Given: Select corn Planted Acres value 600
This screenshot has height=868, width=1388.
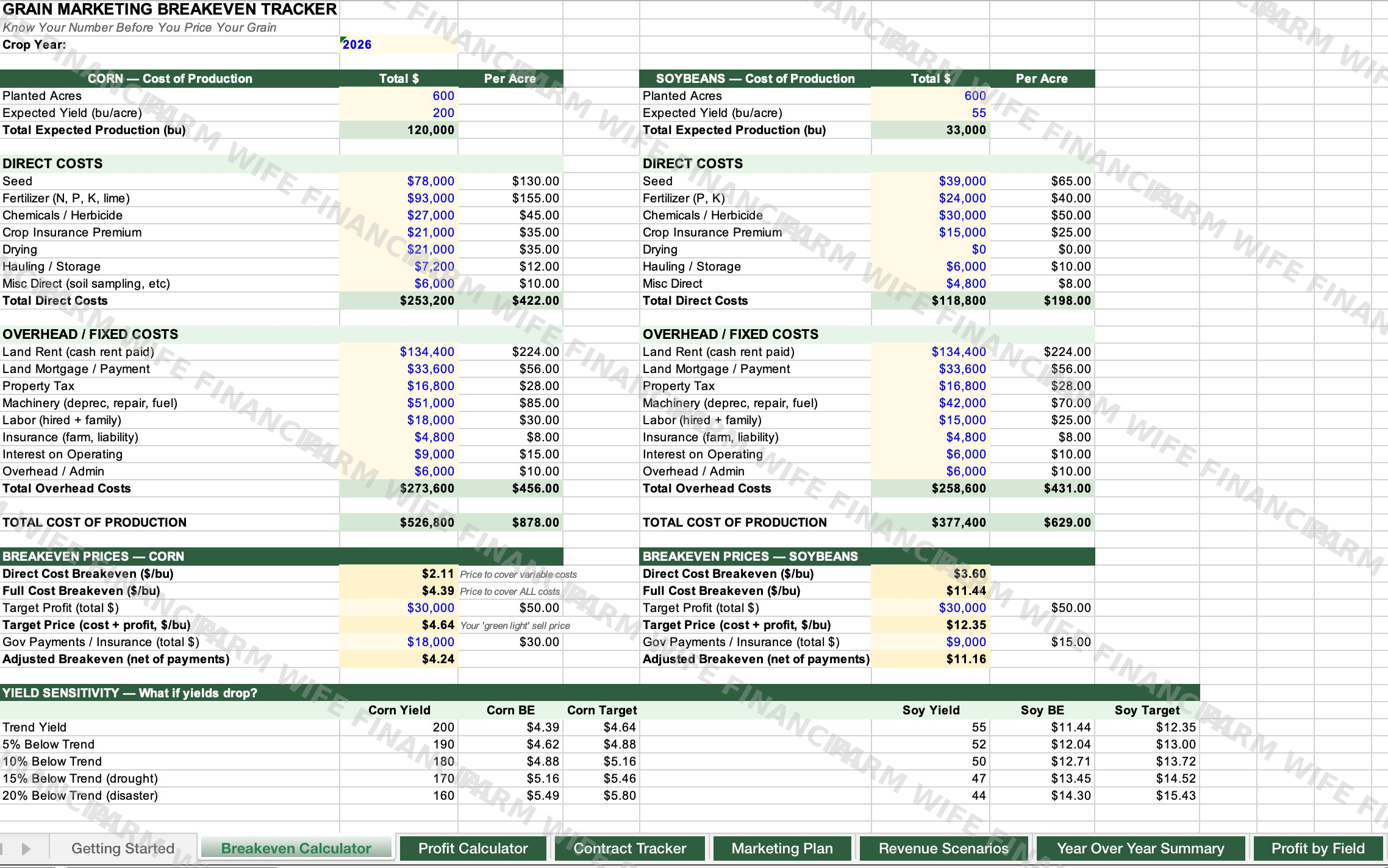Looking at the screenshot, I should point(398,96).
